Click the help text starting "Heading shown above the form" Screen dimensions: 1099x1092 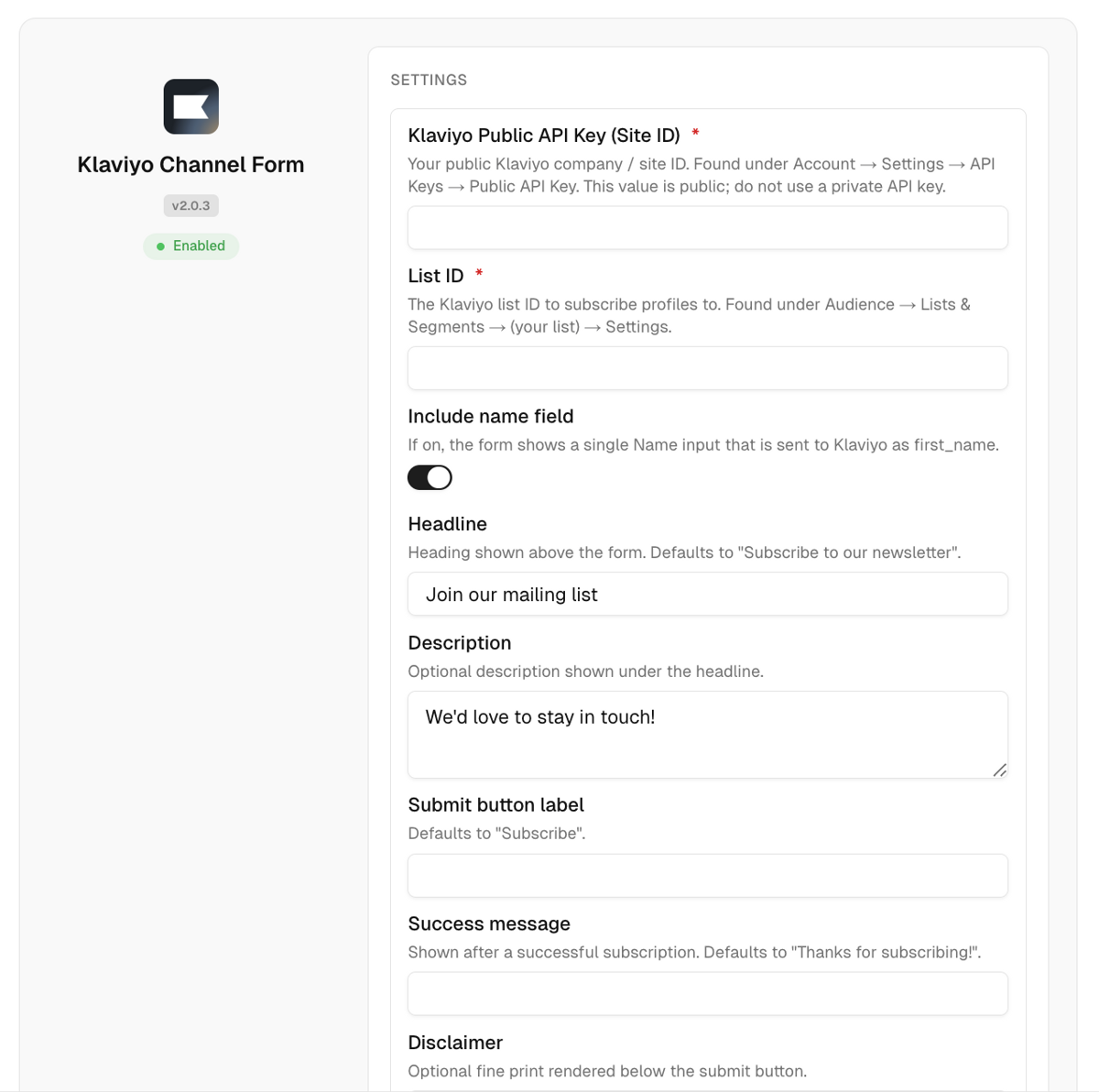684,552
